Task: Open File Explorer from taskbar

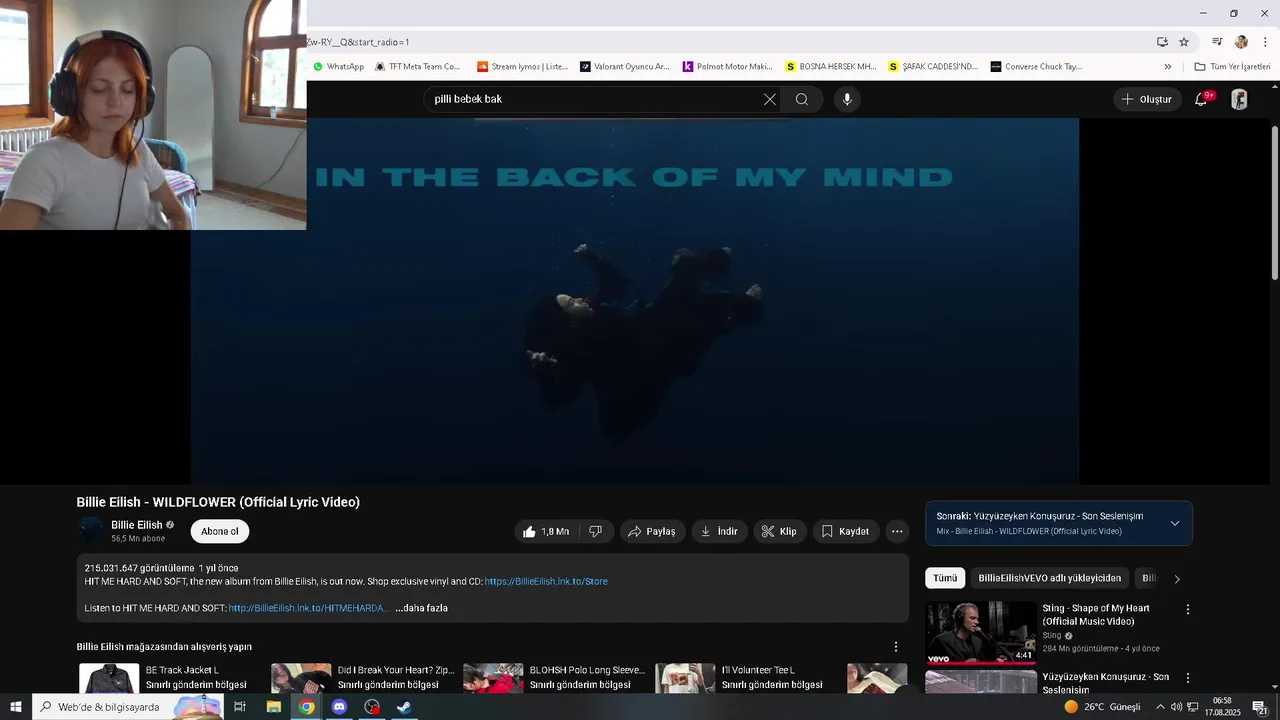Action: pos(273,707)
